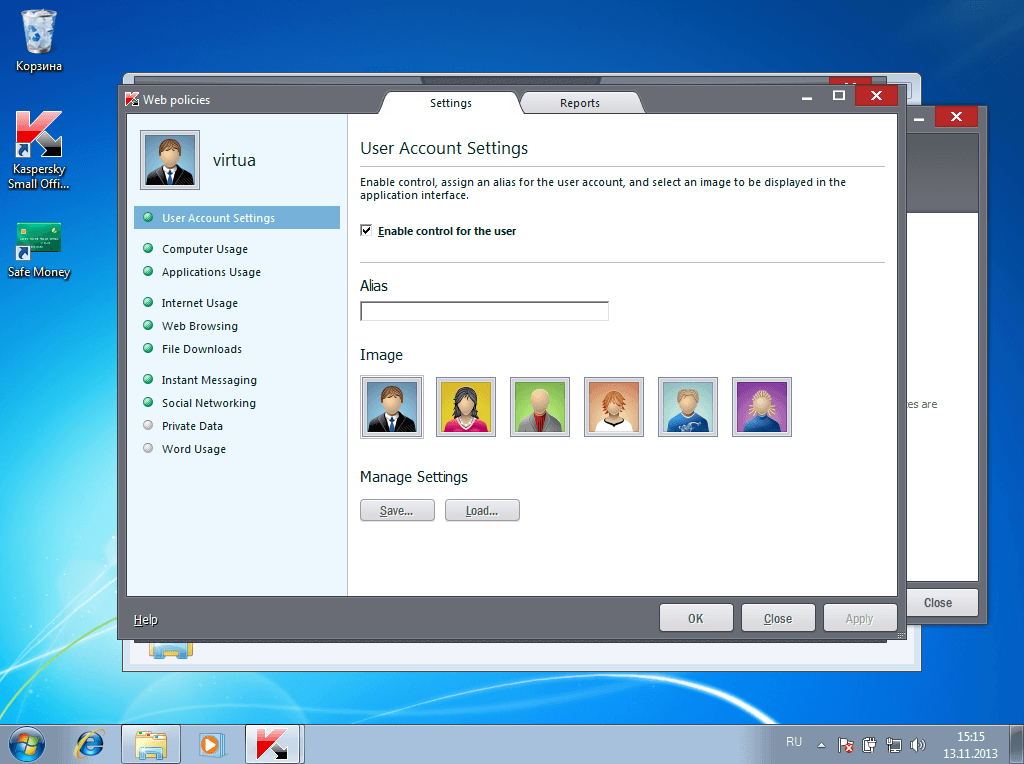Click the greyed Apply button
Screen dimensions: 1024x764
859,618
